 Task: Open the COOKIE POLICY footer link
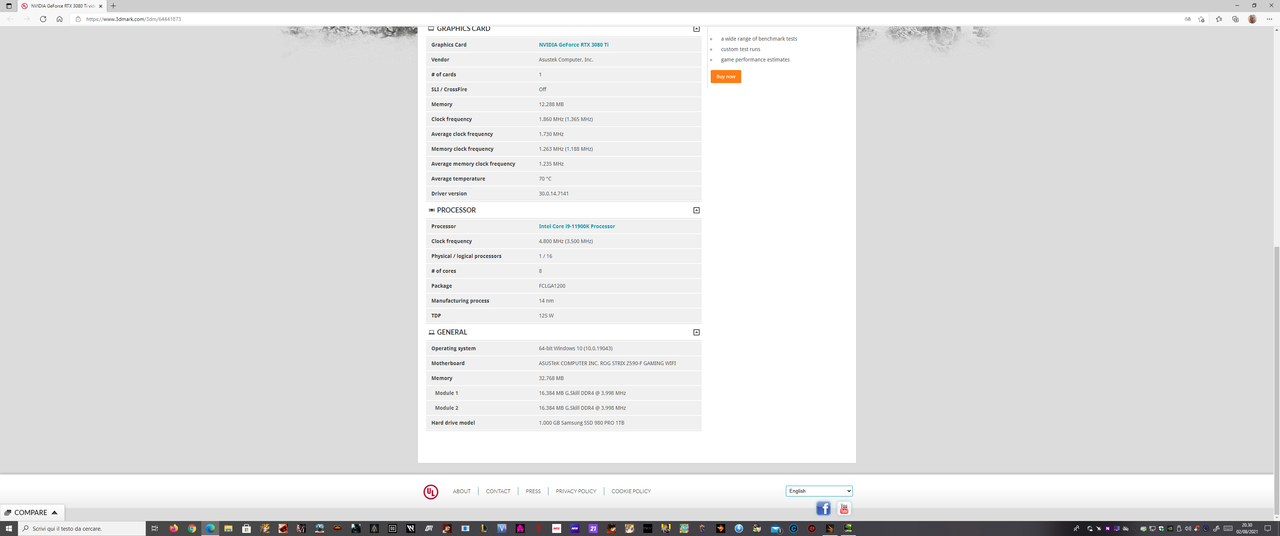[631, 491]
